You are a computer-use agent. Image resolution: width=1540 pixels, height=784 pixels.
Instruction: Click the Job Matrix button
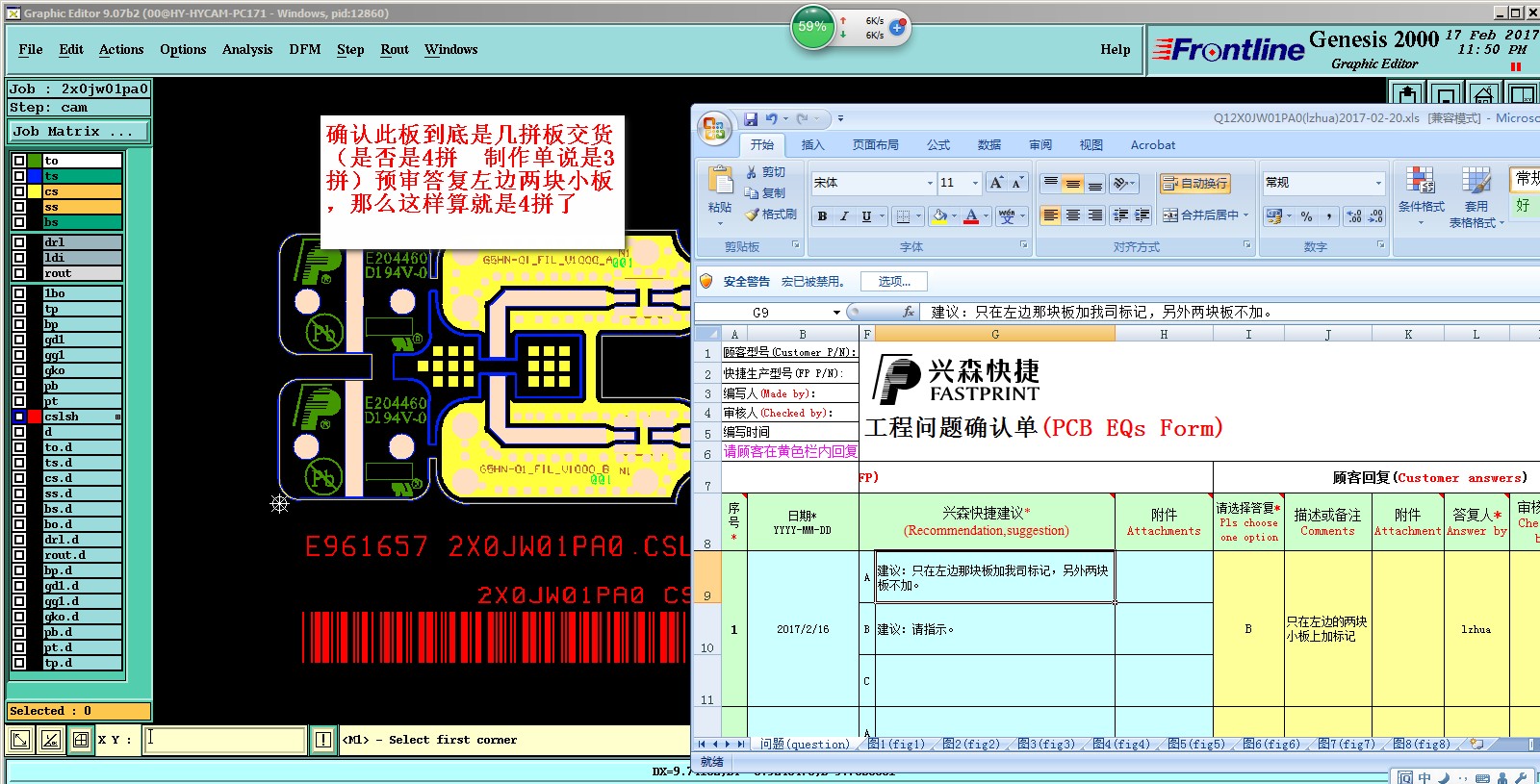pyautogui.click(x=78, y=132)
